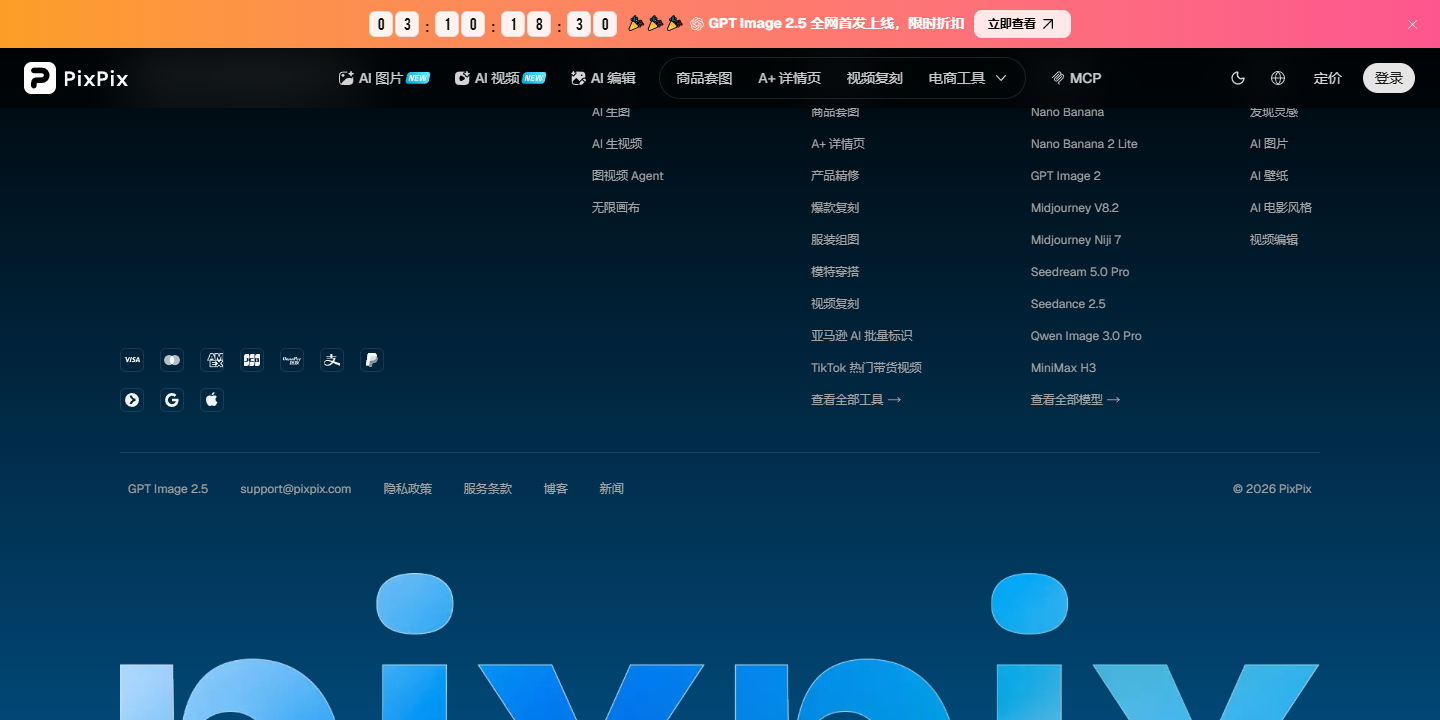Viewport: 1440px width, 720px height.
Task: Select 商品套图 in the top navigation
Action: tap(704, 78)
